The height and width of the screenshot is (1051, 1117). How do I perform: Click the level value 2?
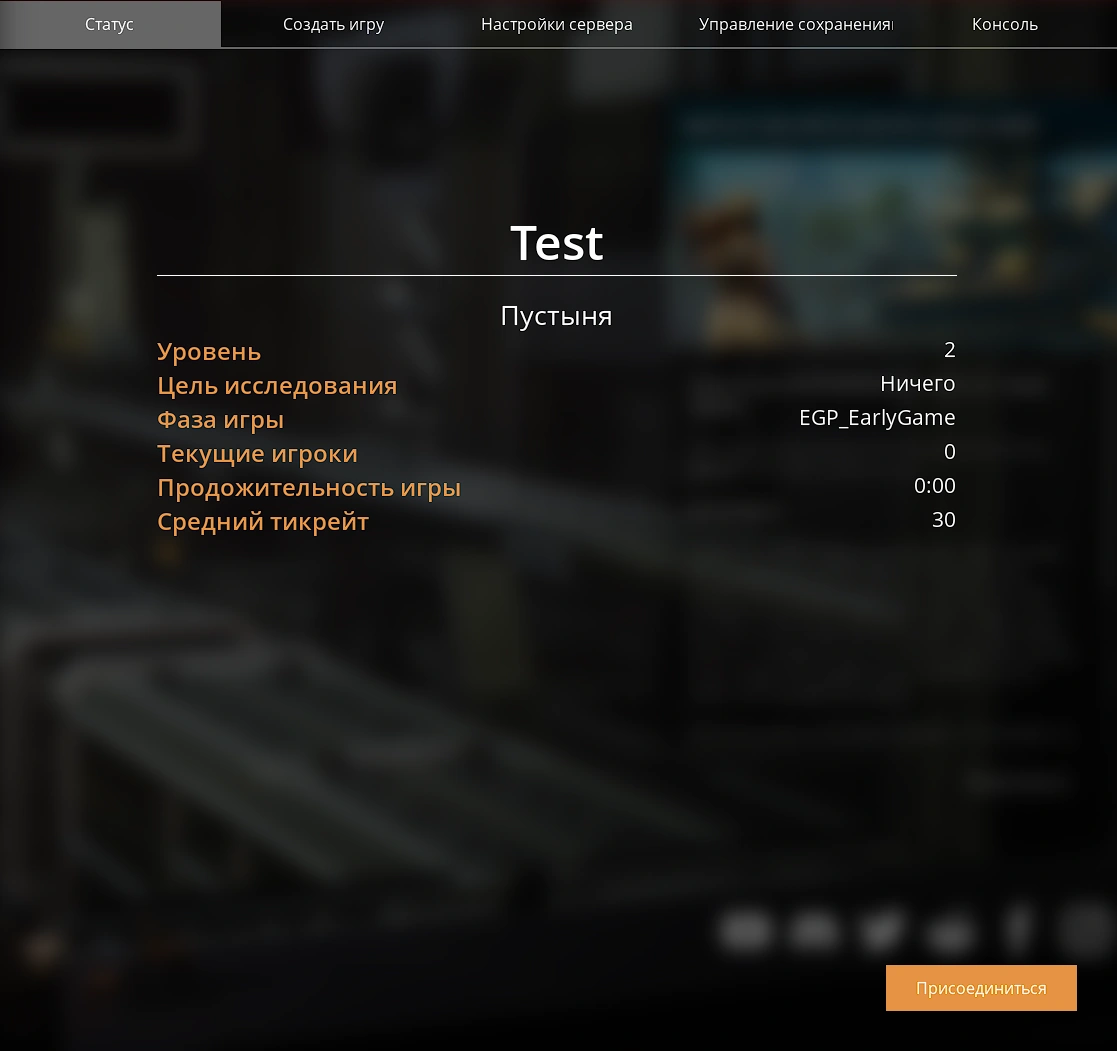(949, 350)
